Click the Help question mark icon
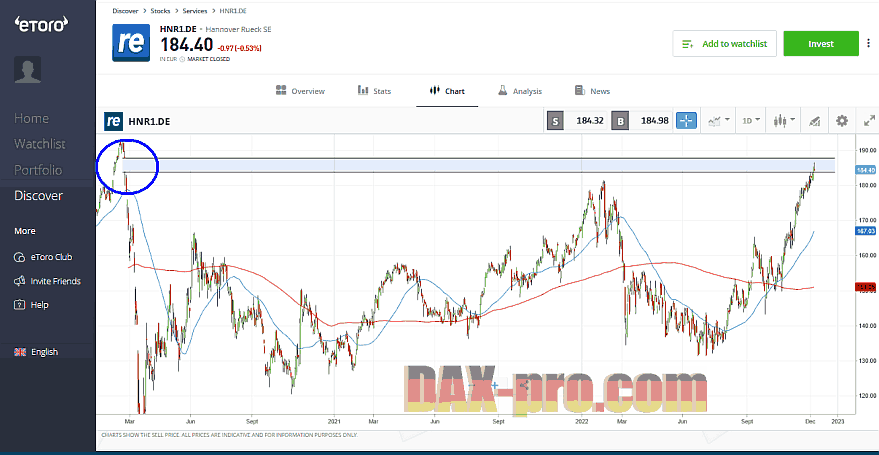879x455 pixels. coord(20,305)
